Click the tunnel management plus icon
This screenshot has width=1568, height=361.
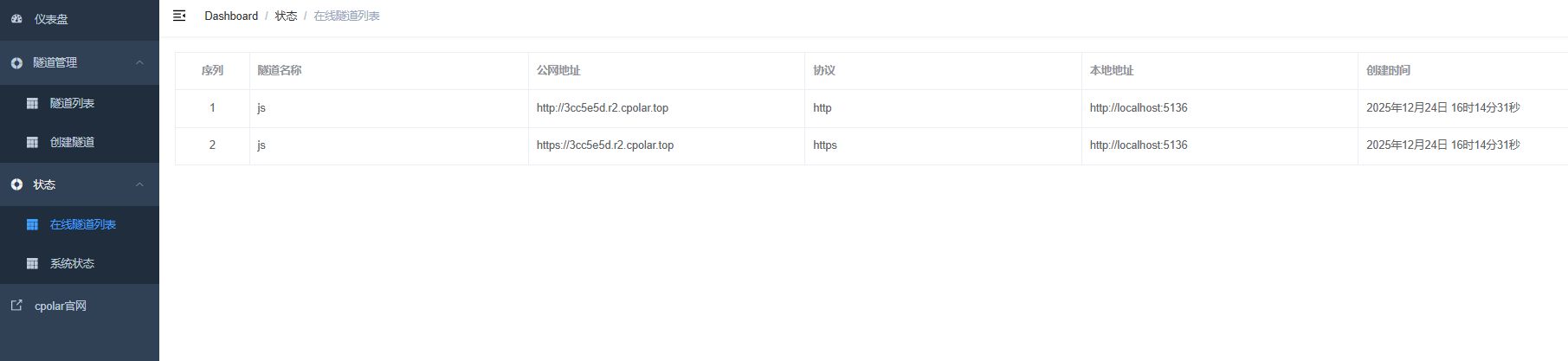[x=16, y=63]
